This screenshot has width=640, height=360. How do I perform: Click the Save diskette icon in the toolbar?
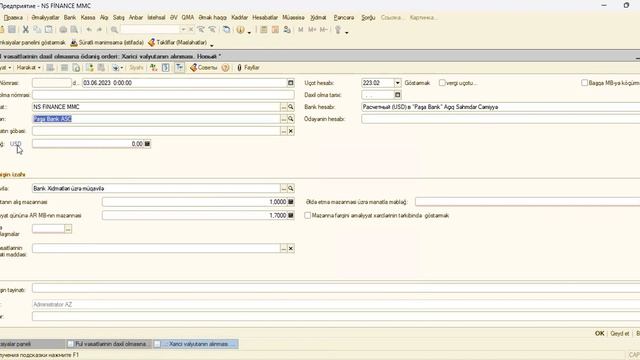pos(12,29)
